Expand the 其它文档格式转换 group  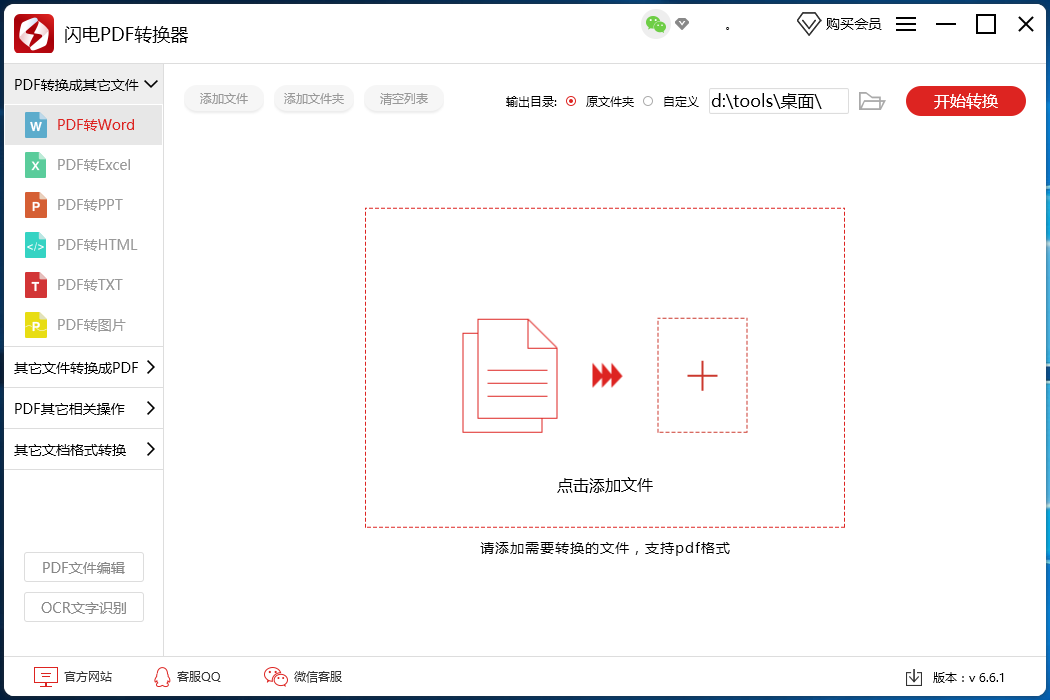click(x=83, y=449)
